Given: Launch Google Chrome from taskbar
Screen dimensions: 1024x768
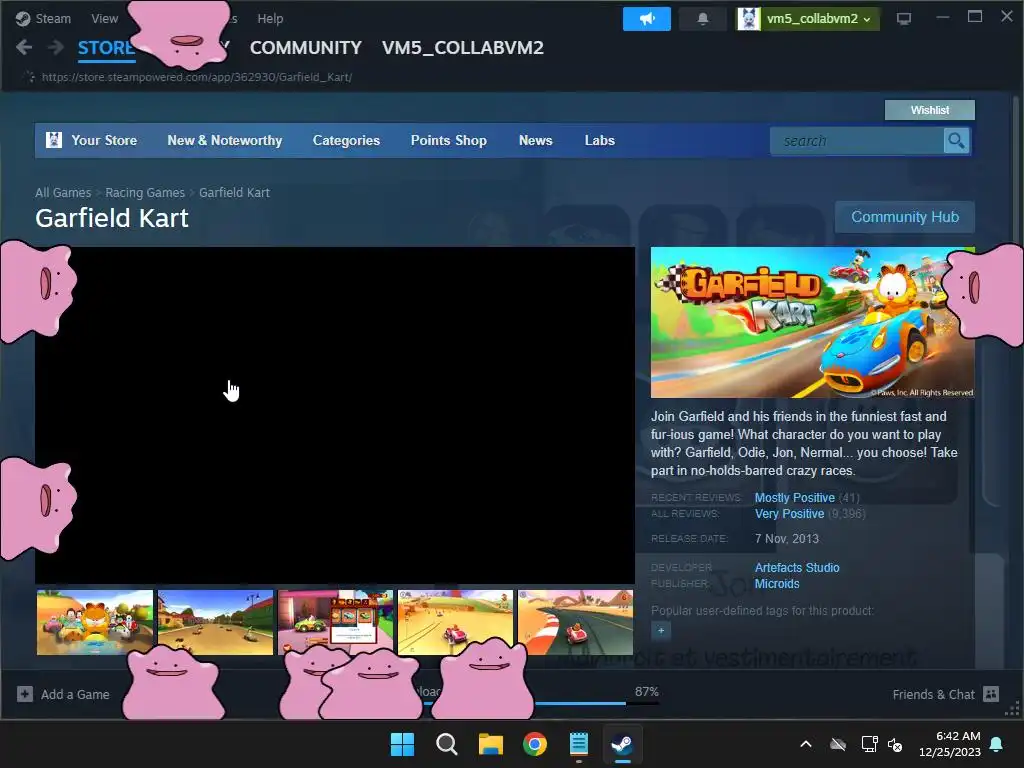Looking at the screenshot, I should (x=535, y=744).
